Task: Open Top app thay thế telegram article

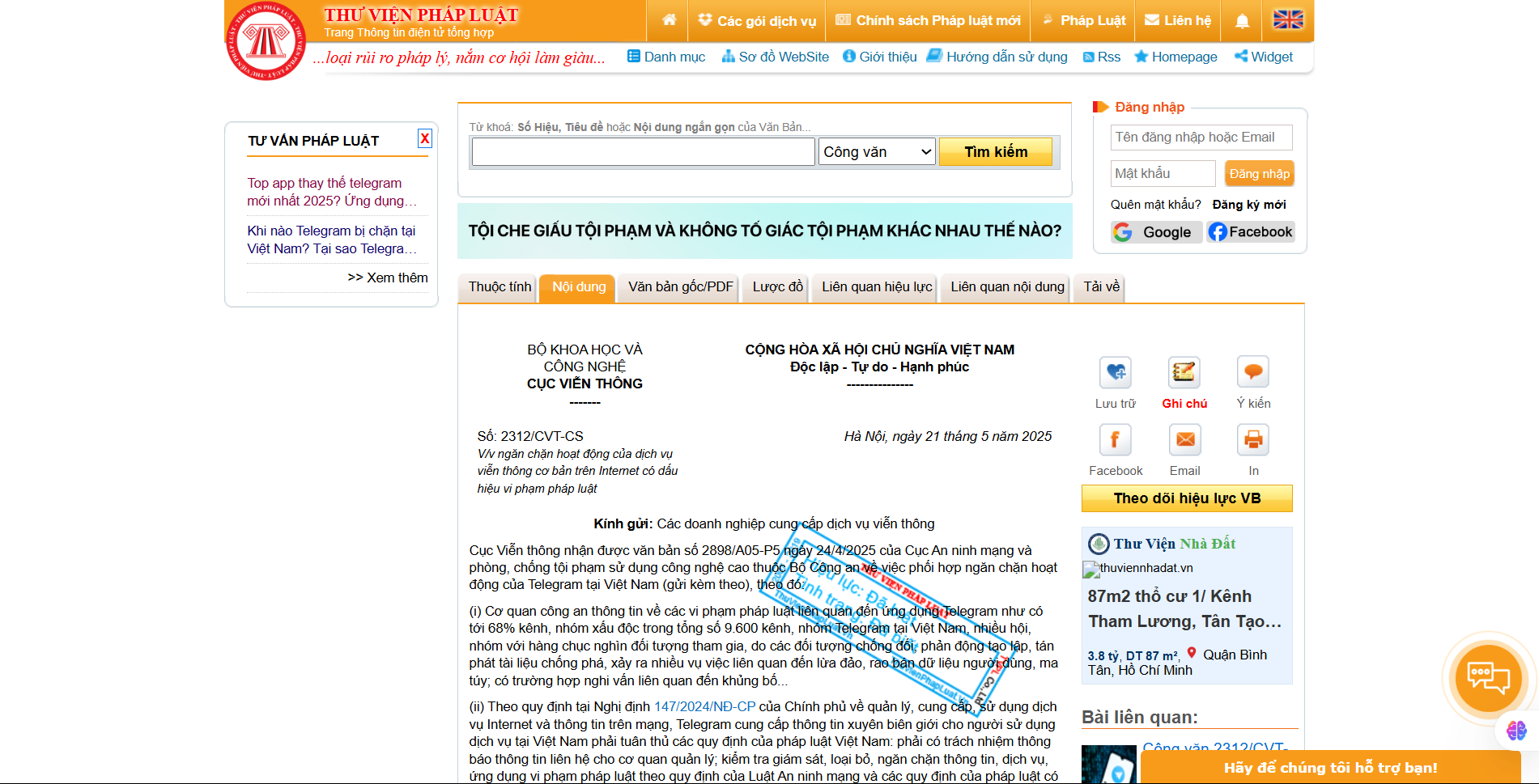Action: tap(332, 192)
